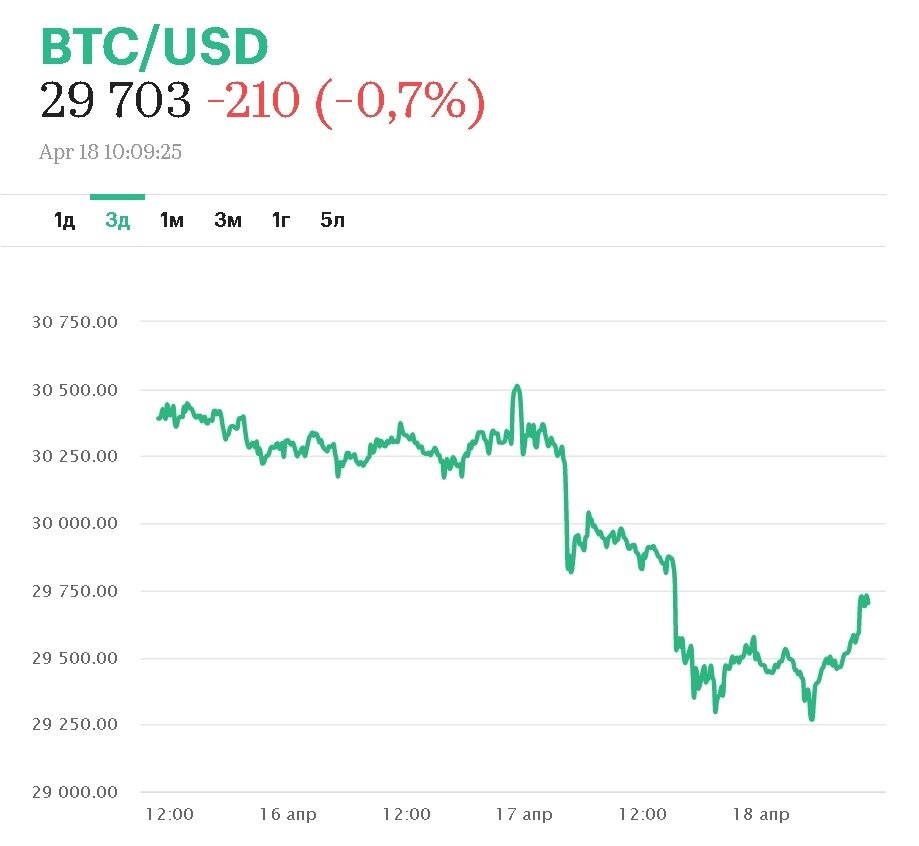Click the BTC/USD pair title

154,47
